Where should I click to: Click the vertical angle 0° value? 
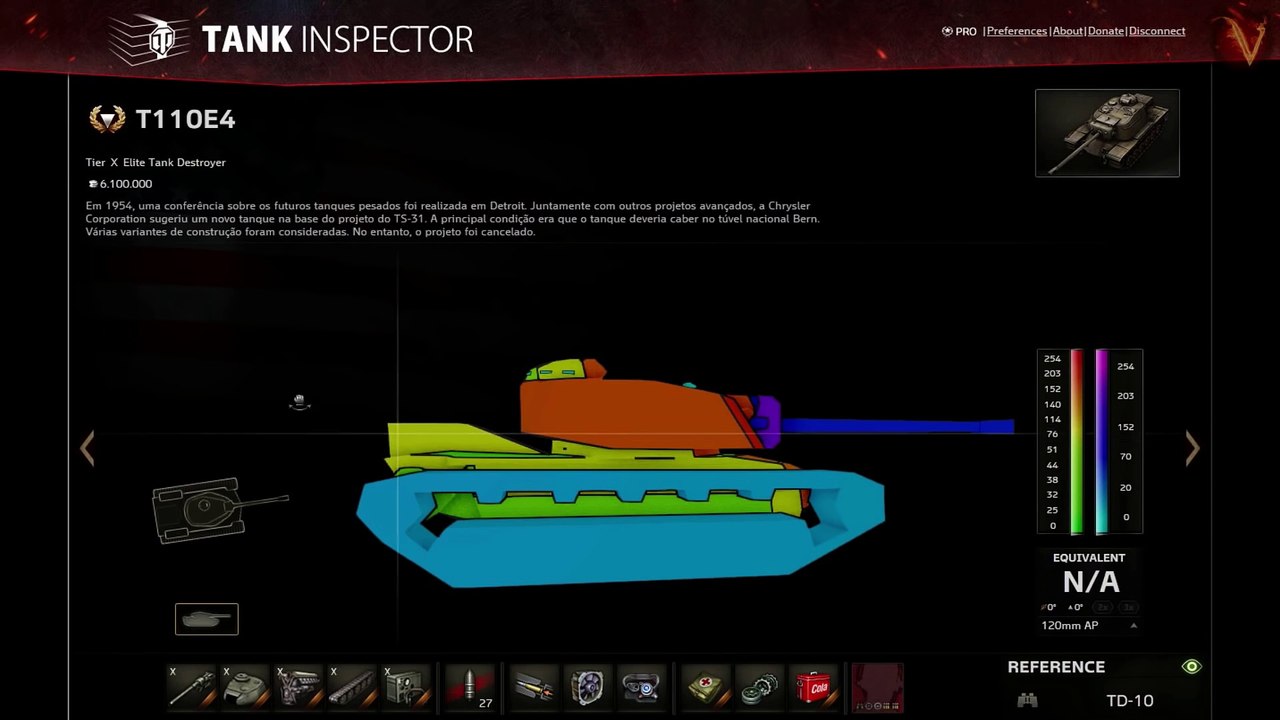pyautogui.click(x=1076, y=607)
